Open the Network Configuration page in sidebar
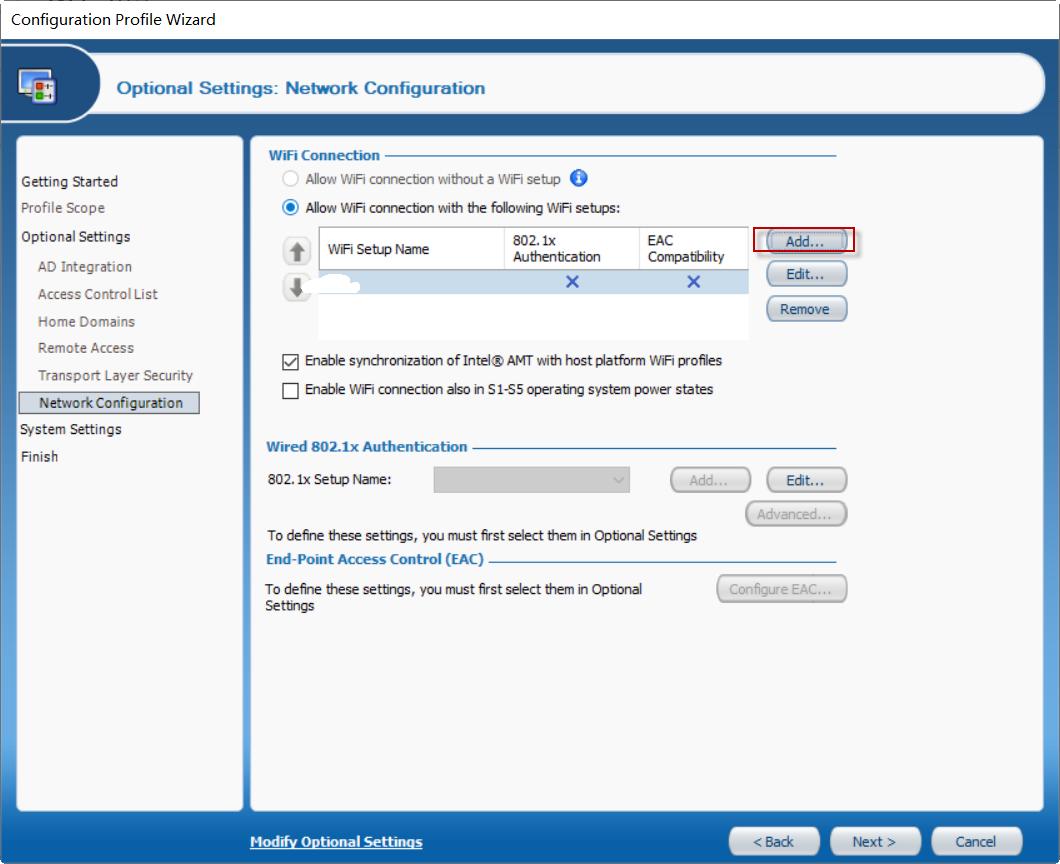Viewport: 1060px width, 864px height. [110, 403]
